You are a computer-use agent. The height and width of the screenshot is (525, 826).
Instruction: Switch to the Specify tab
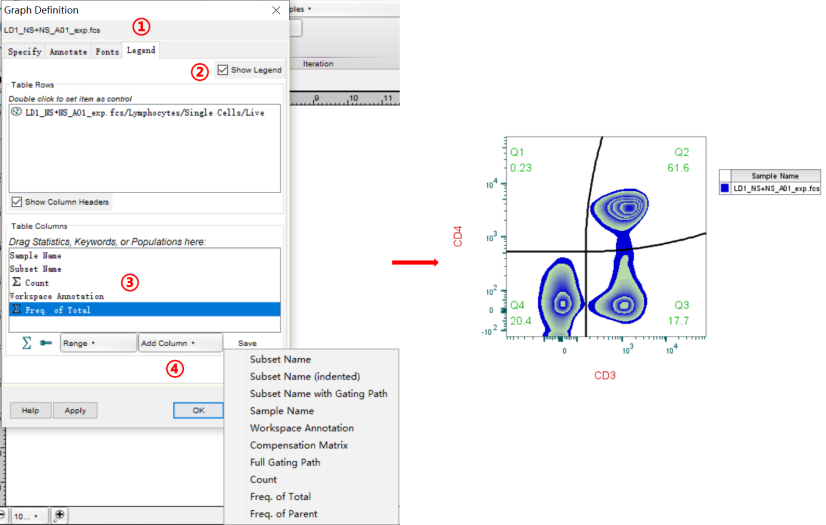pos(24,51)
